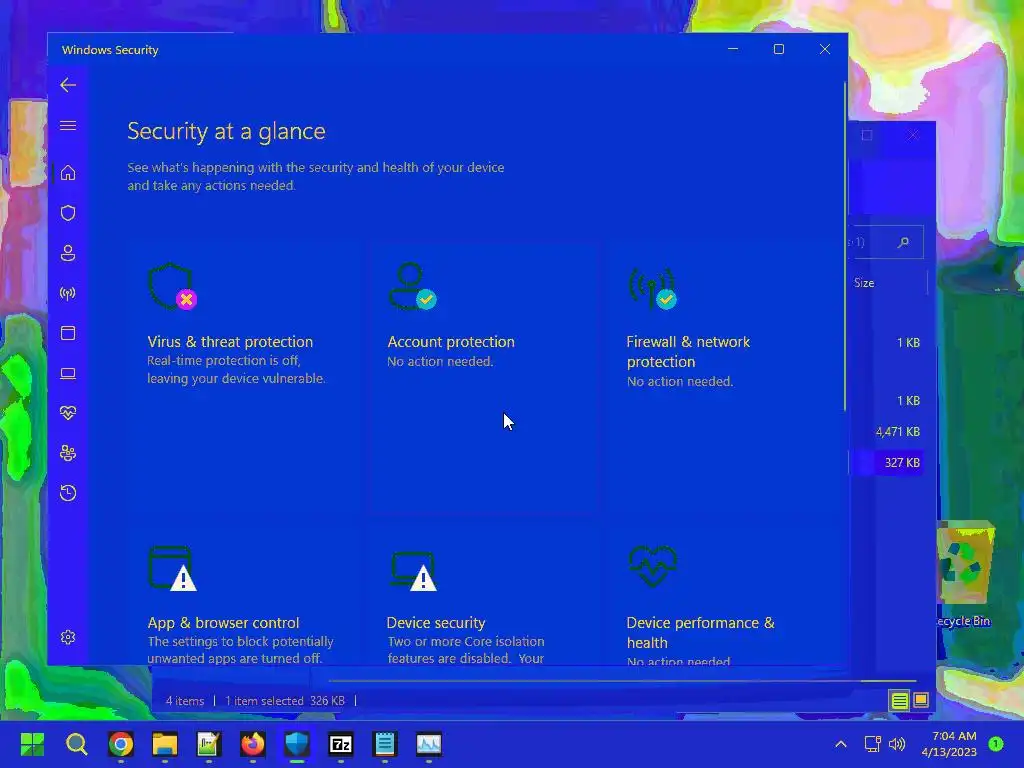Open 7-Zip from taskbar
1024x768 pixels.
click(x=341, y=744)
